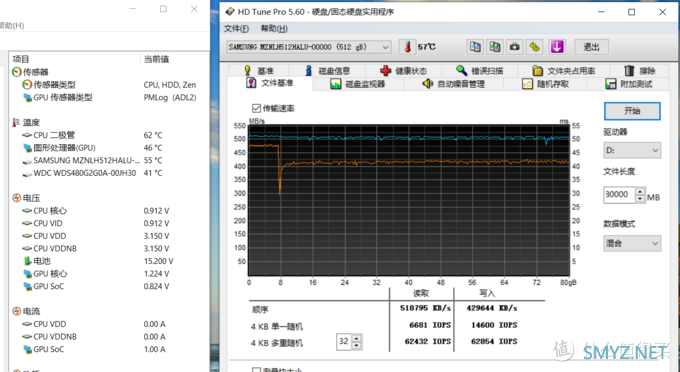The image size is (680, 372).
Task: Click the copy text info to clipboard icon
Action: [475, 47]
